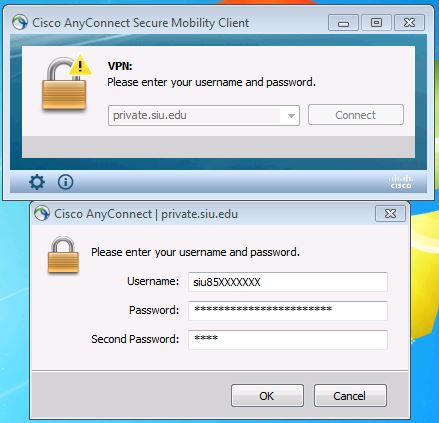439x423 pixels.
Task: Click the VPN status message text
Action: [x=211, y=82]
